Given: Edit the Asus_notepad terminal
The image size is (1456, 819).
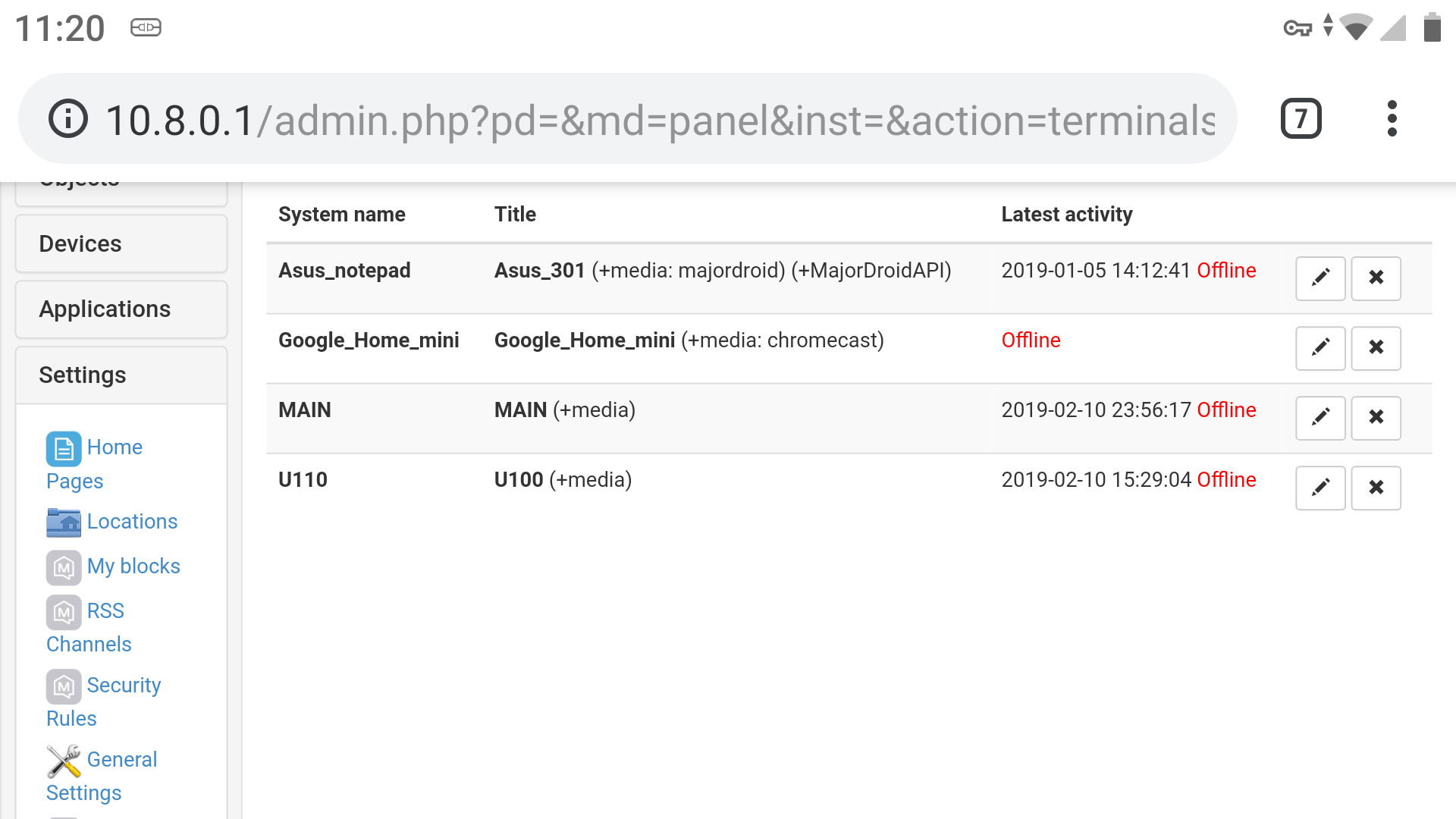Looking at the screenshot, I should click(x=1319, y=278).
